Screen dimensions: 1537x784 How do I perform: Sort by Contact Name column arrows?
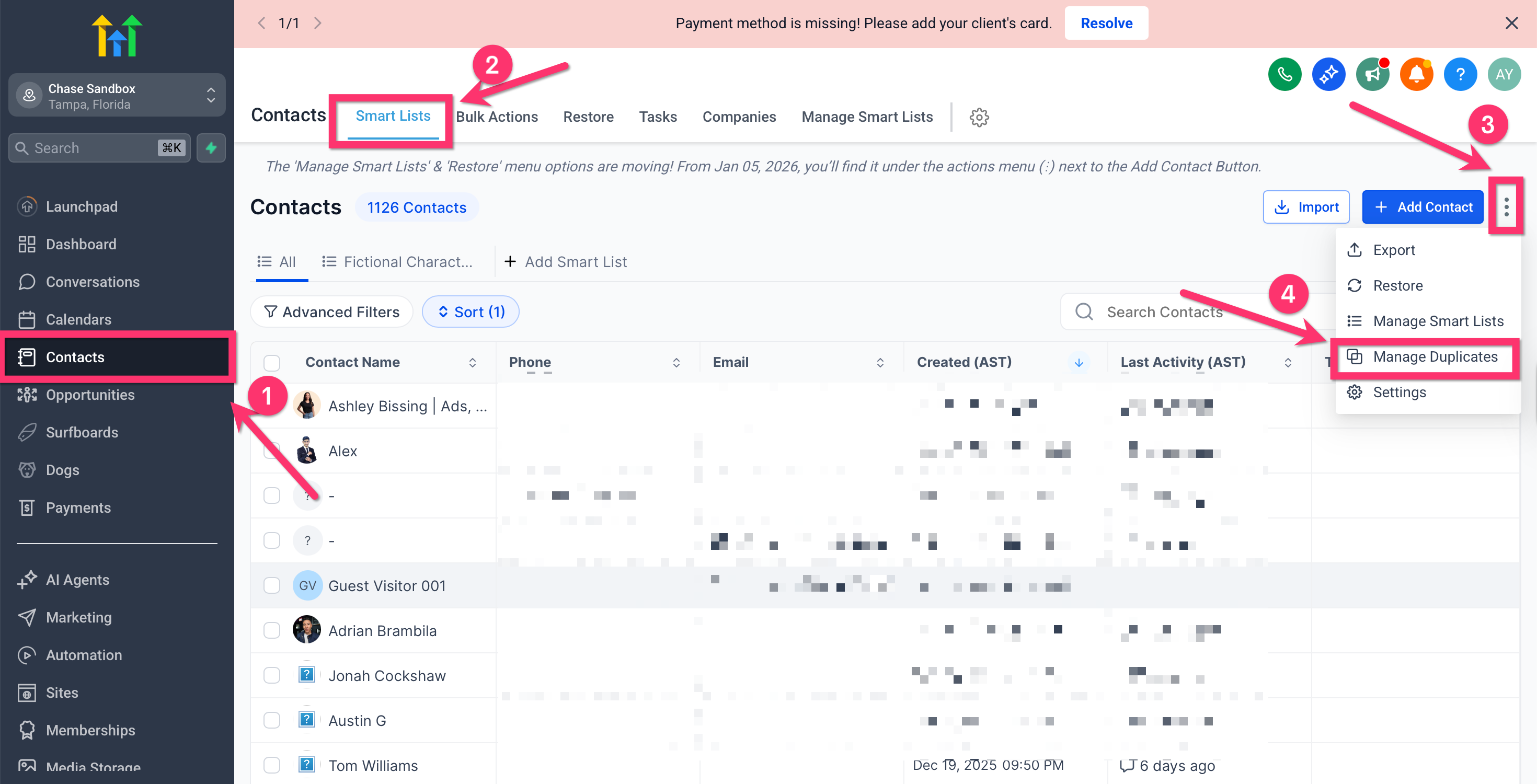[x=472, y=362]
